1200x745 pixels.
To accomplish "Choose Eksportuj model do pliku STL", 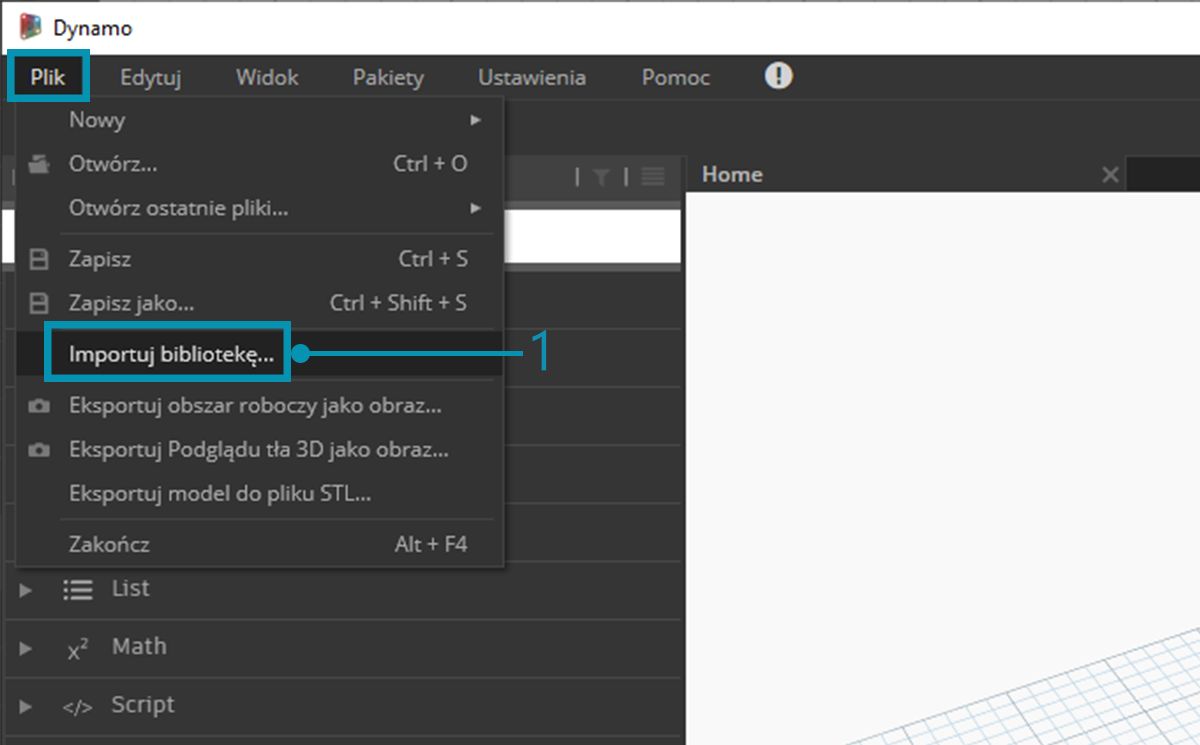I will (x=261, y=494).
